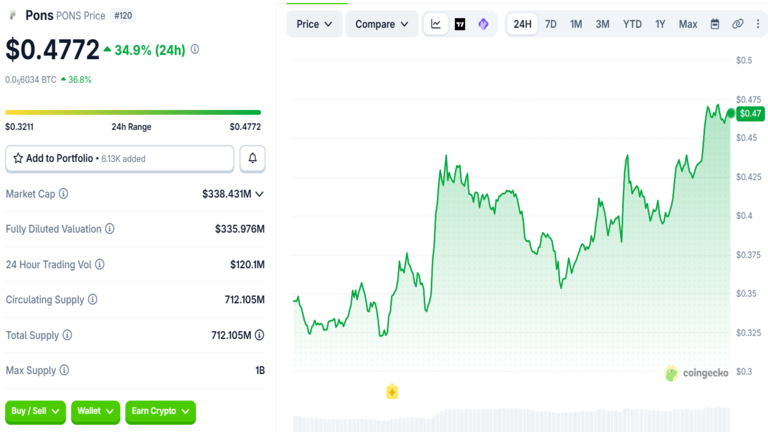
Task: Open the calendar date range picker
Action: (x=715, y=24)
